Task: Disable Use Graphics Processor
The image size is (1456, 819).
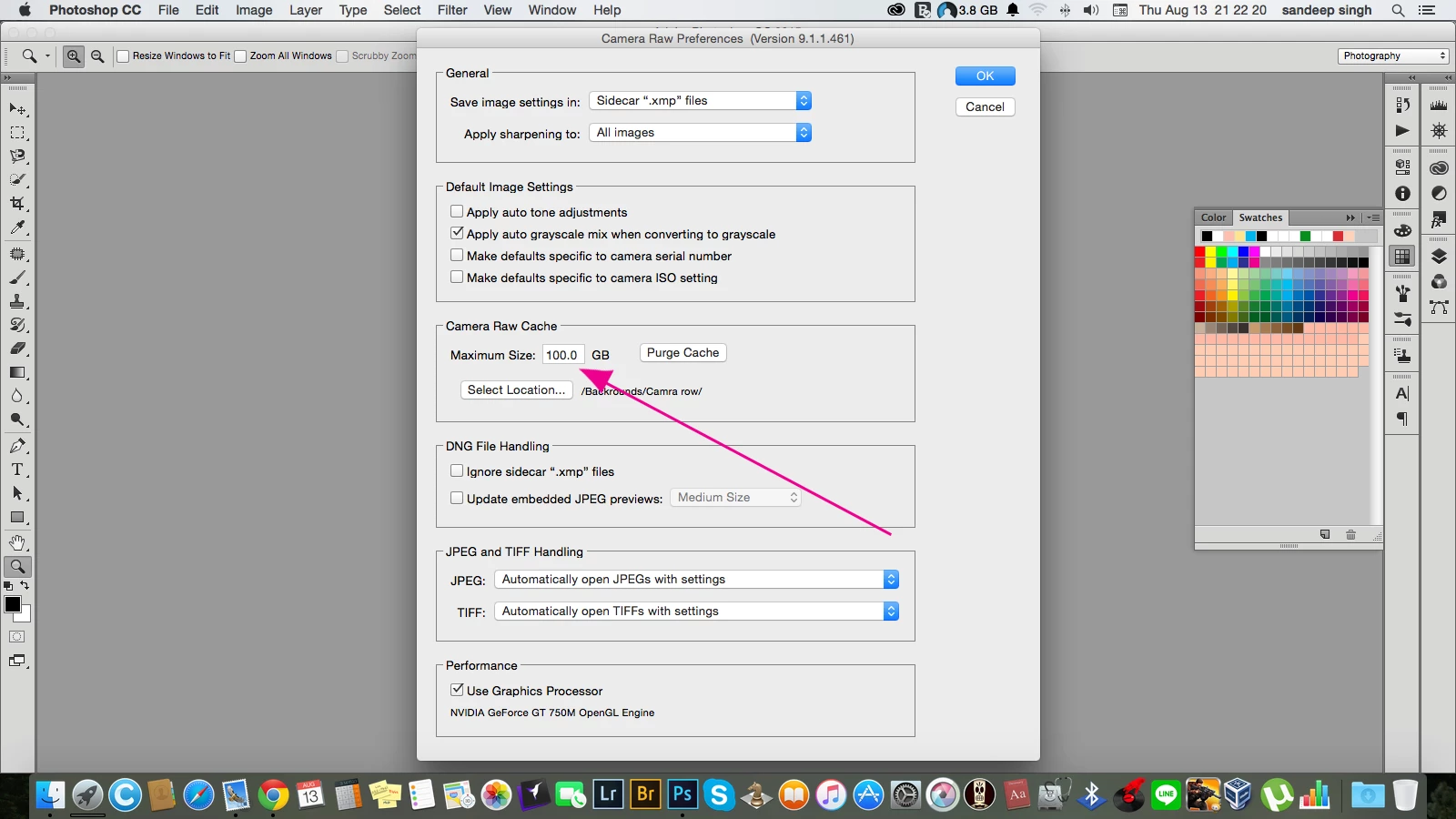Action: point(457,690)
